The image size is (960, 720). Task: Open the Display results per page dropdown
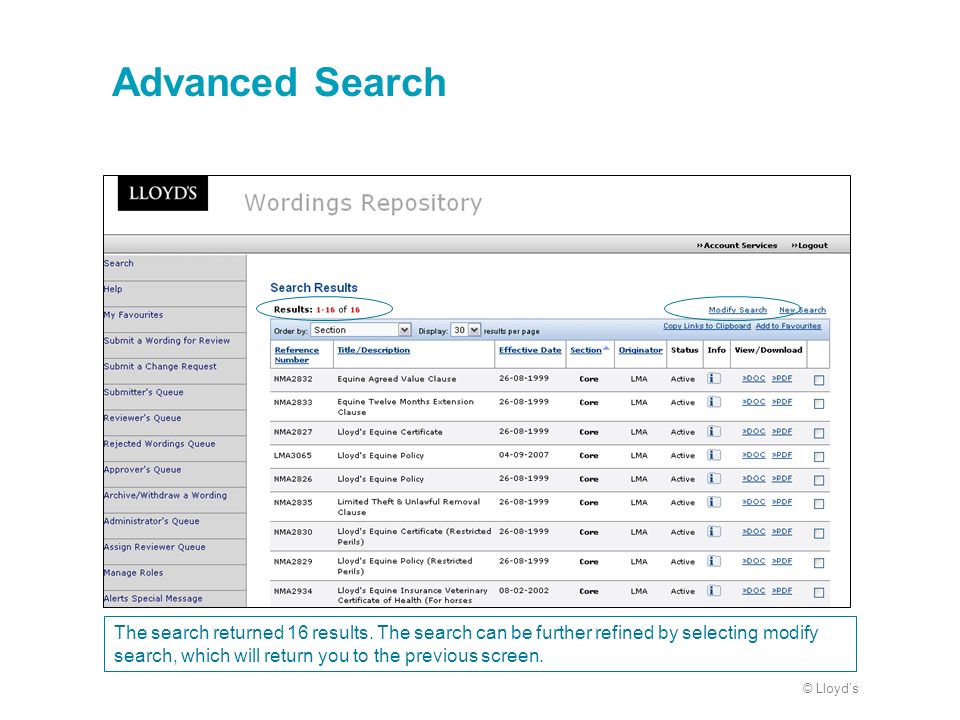pos(465,330)
